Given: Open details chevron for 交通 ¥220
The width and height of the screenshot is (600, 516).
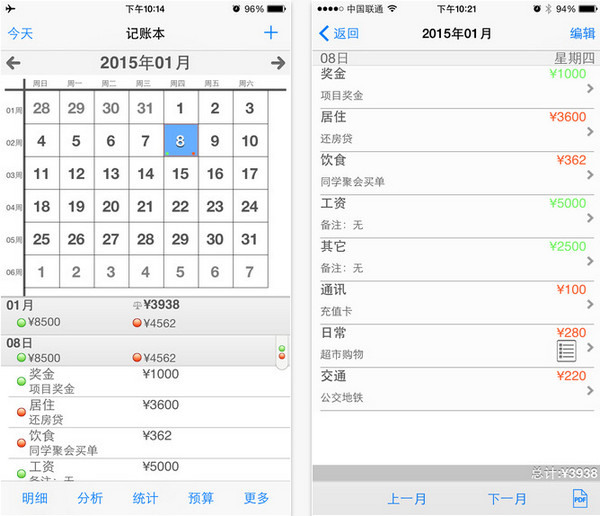Looking at the screenshot, I should tap(590, 391).
